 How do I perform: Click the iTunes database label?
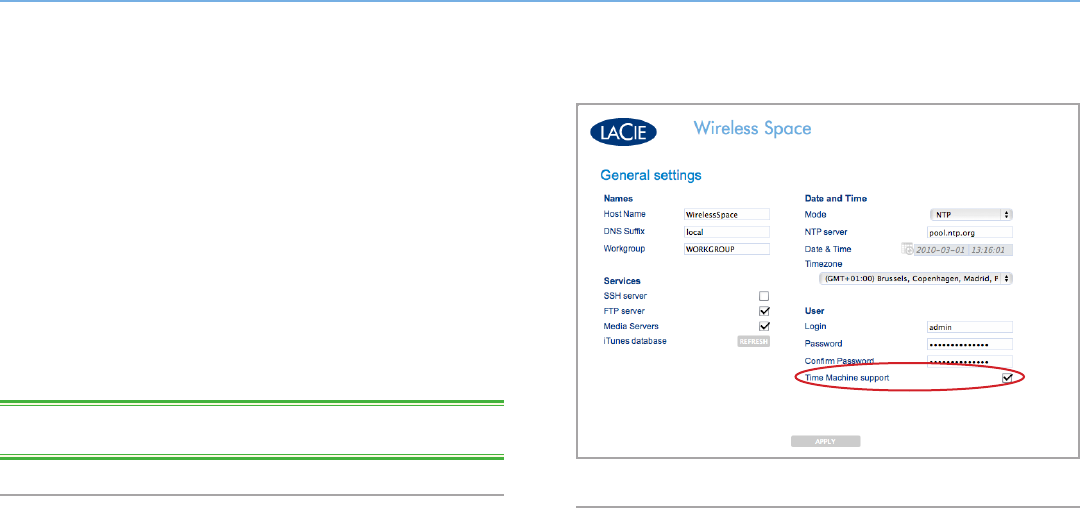click(x=635, y=341)
